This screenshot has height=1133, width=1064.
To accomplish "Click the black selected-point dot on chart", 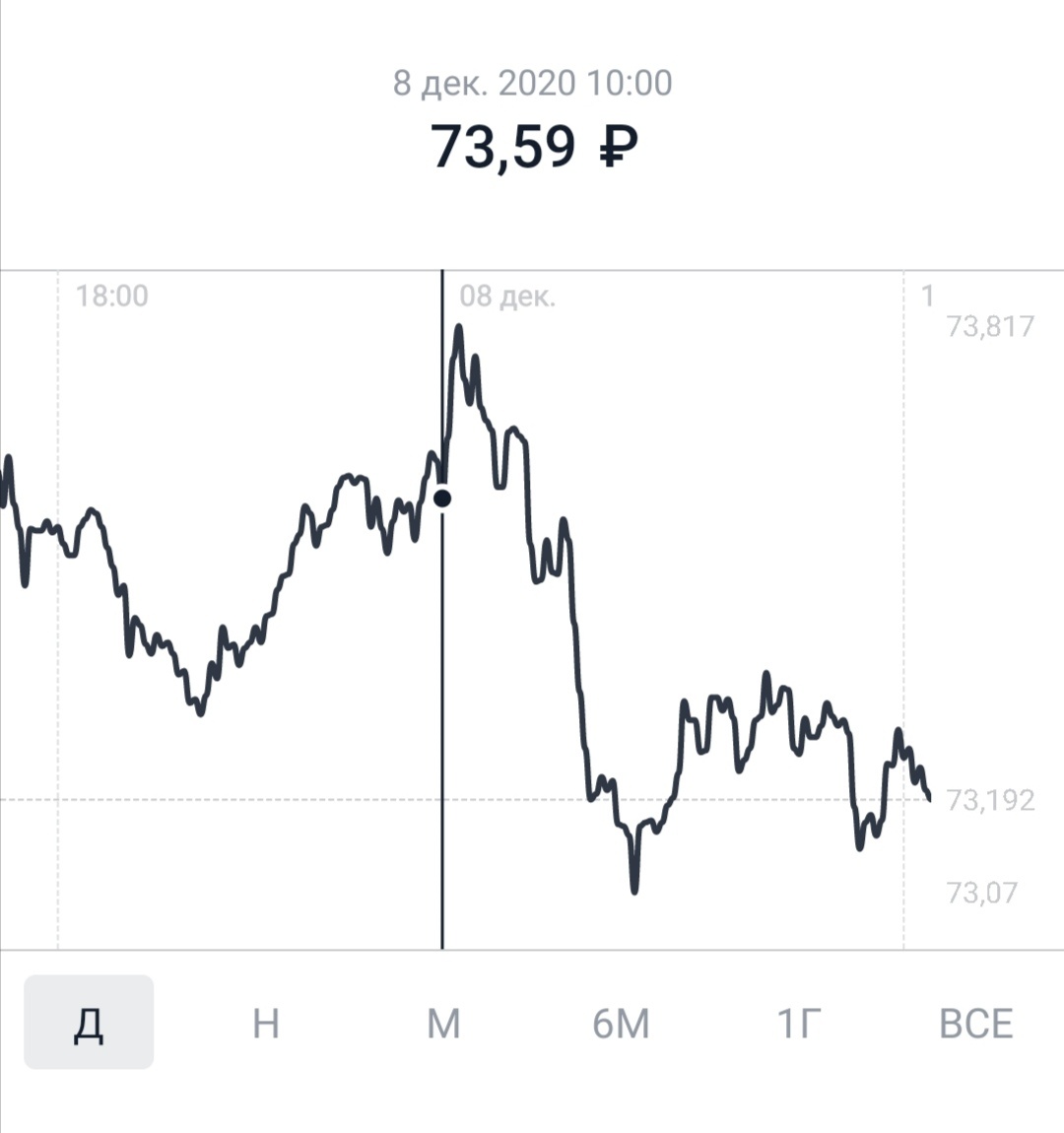I will 442,498.
